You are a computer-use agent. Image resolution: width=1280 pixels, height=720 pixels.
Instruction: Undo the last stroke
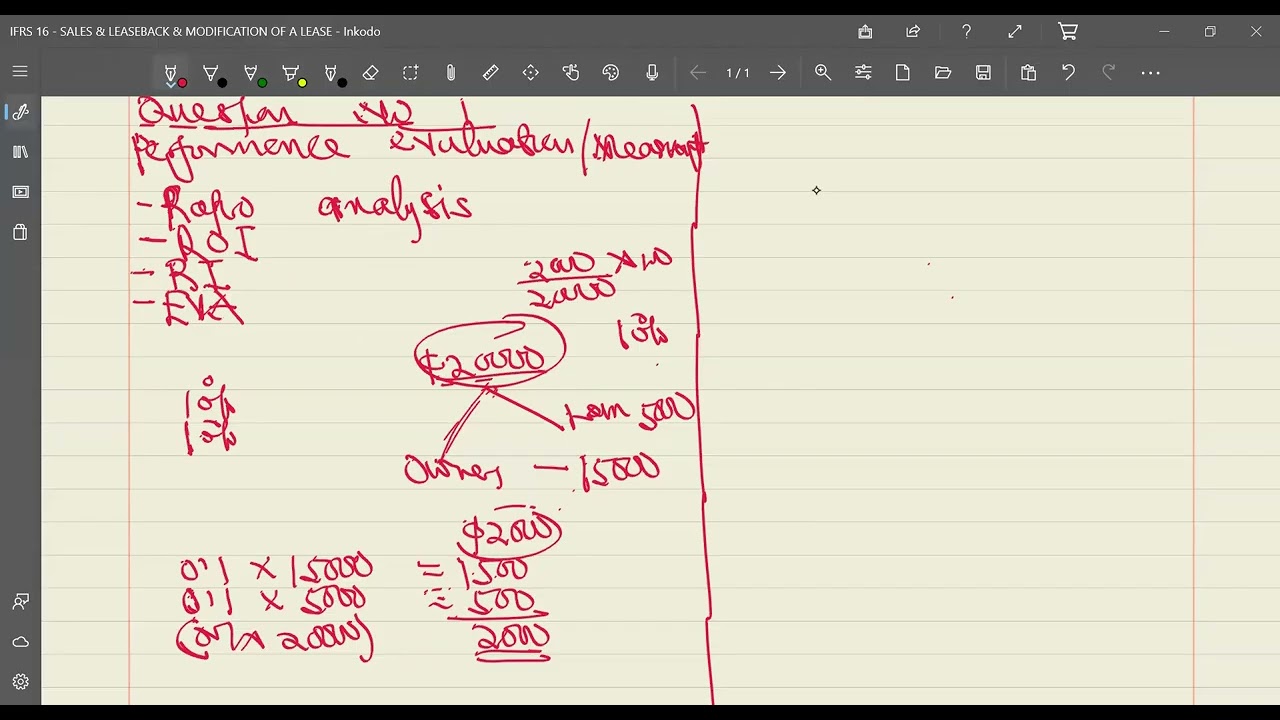[1068, 73]
